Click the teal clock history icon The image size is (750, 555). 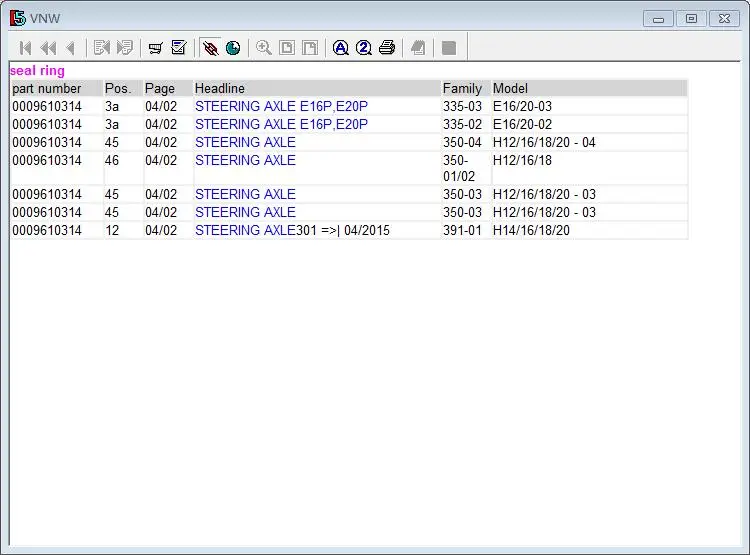(233, 48)
